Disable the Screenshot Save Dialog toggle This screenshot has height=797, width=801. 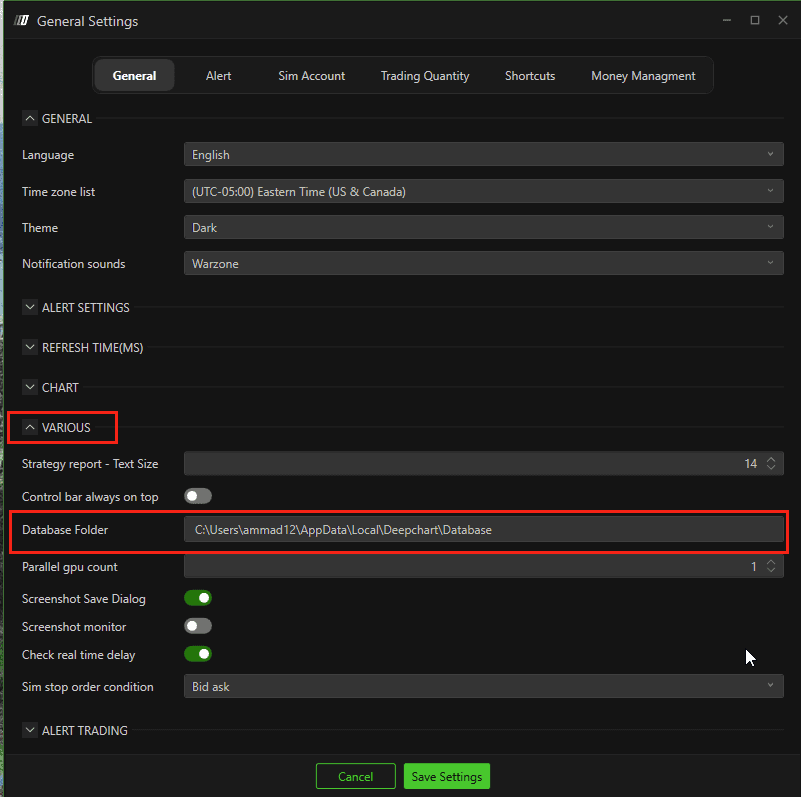pos(198,598)
